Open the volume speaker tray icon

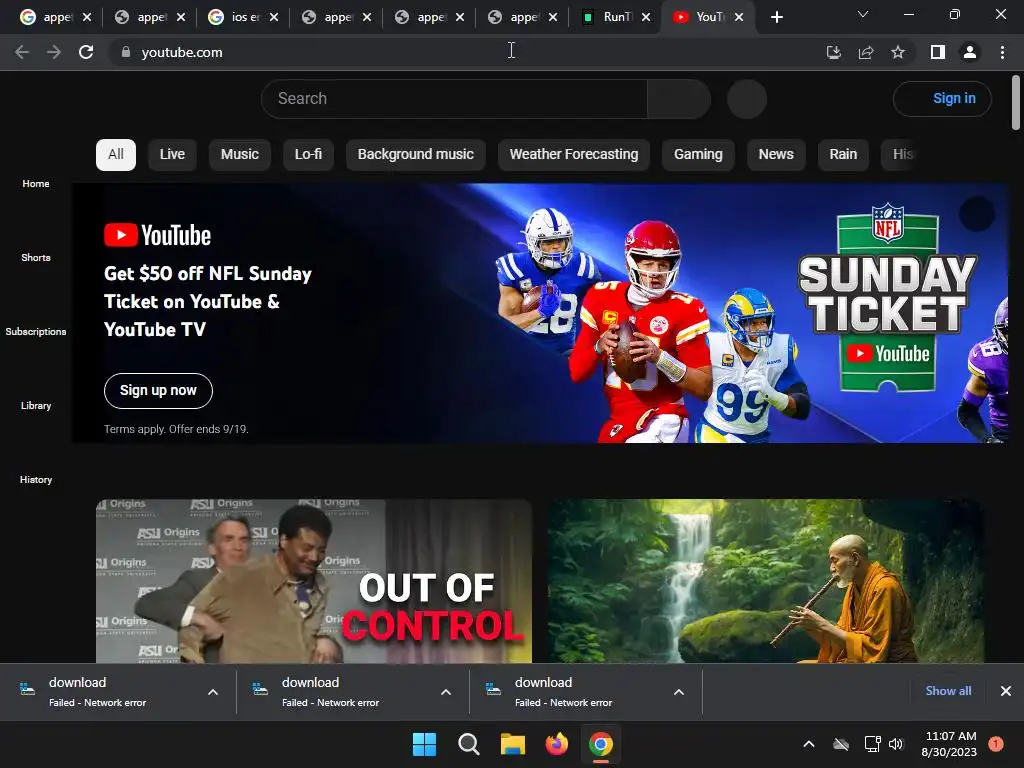point(896,744)
